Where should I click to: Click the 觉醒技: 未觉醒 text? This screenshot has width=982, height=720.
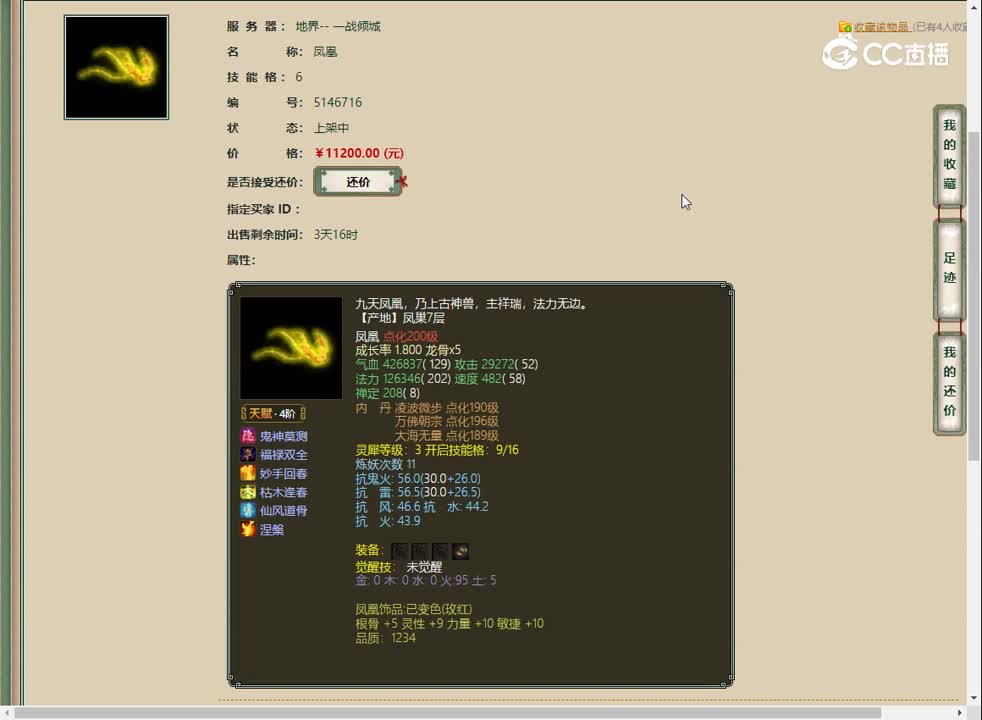(x=399, y=567)
